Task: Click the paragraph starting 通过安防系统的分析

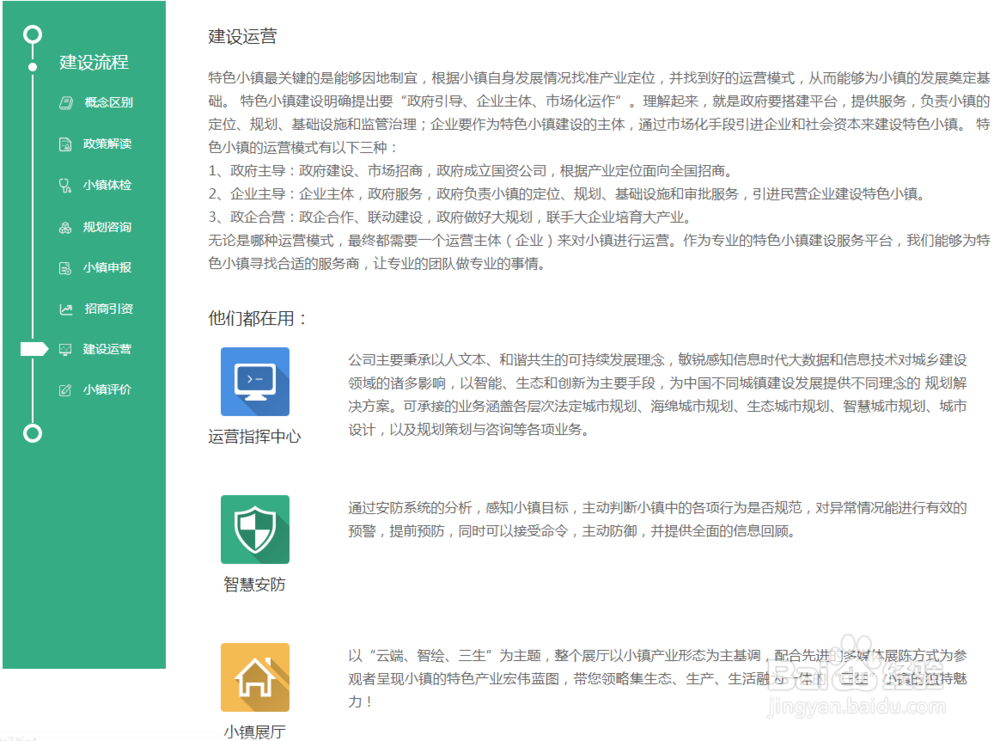Action: click(x=658, y=520)
